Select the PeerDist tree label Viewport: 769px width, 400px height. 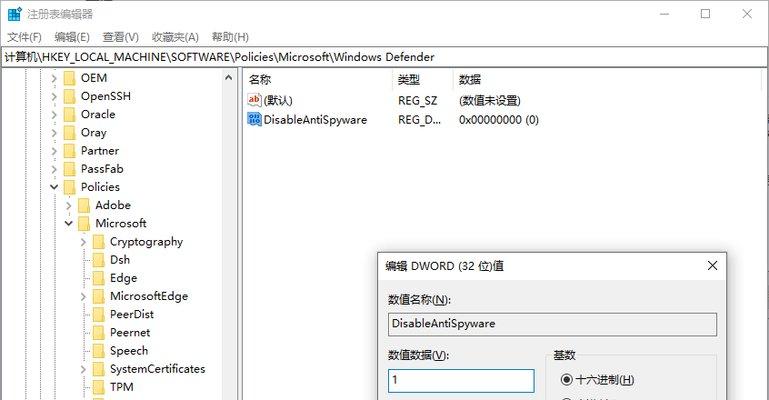tap(131, 314)
